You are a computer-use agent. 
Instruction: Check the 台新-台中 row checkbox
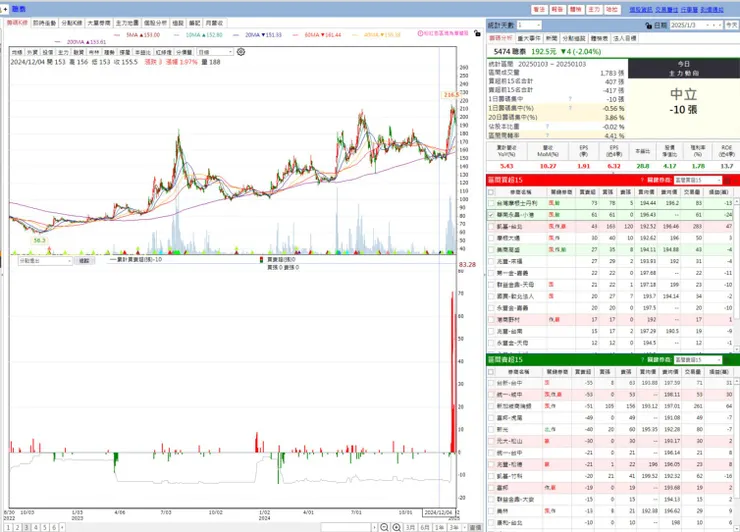tap(491, 383)
